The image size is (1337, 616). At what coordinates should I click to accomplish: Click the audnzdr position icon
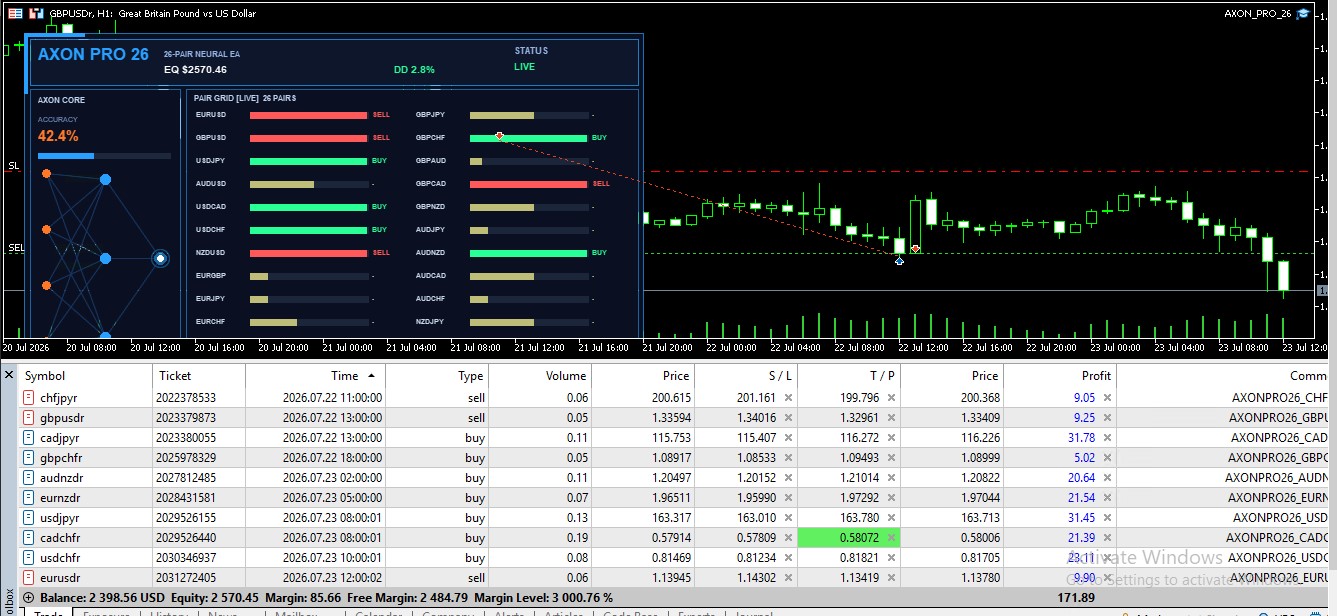pos(29,478)
